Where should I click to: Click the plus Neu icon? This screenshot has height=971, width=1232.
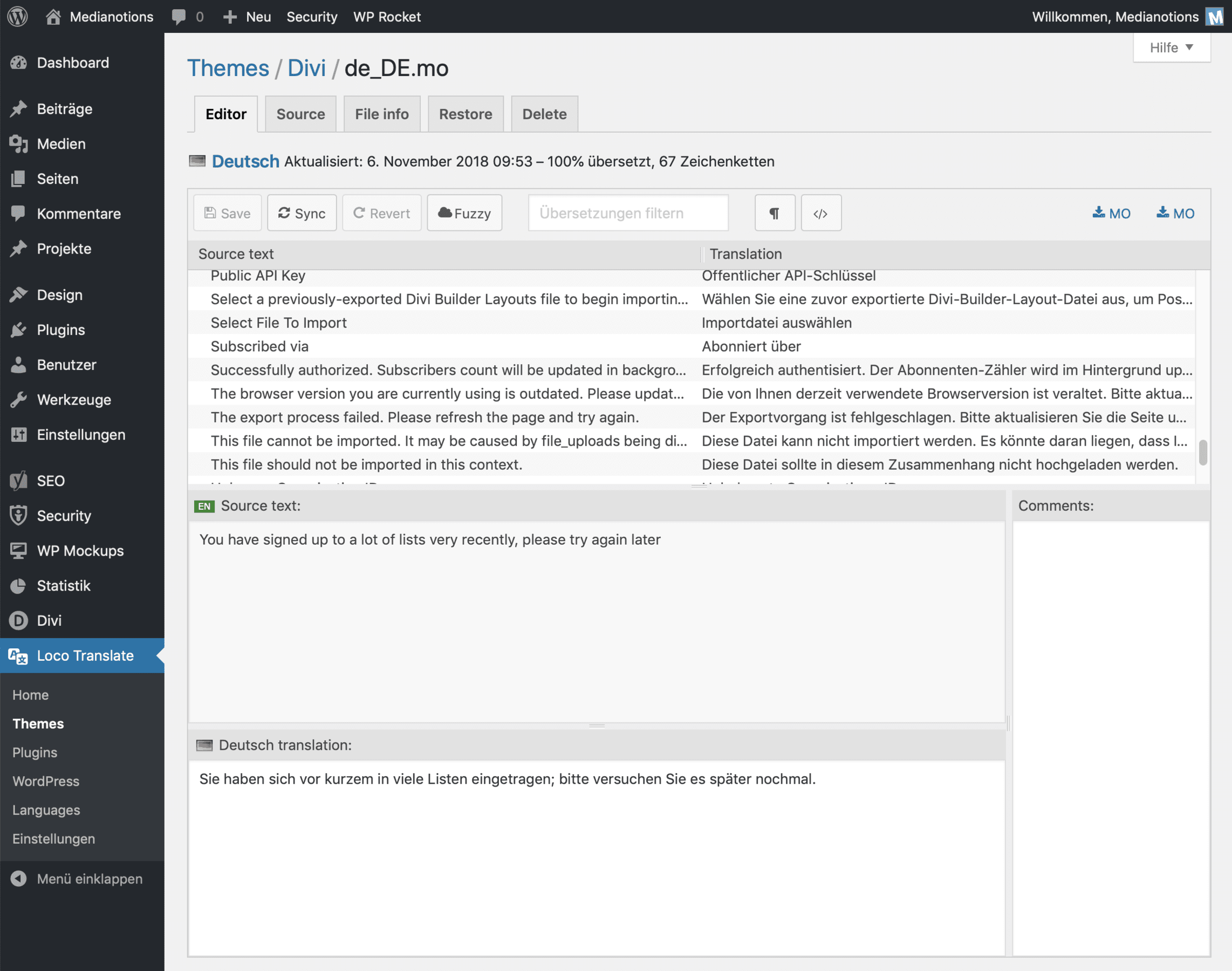click(x=230, y=17)
